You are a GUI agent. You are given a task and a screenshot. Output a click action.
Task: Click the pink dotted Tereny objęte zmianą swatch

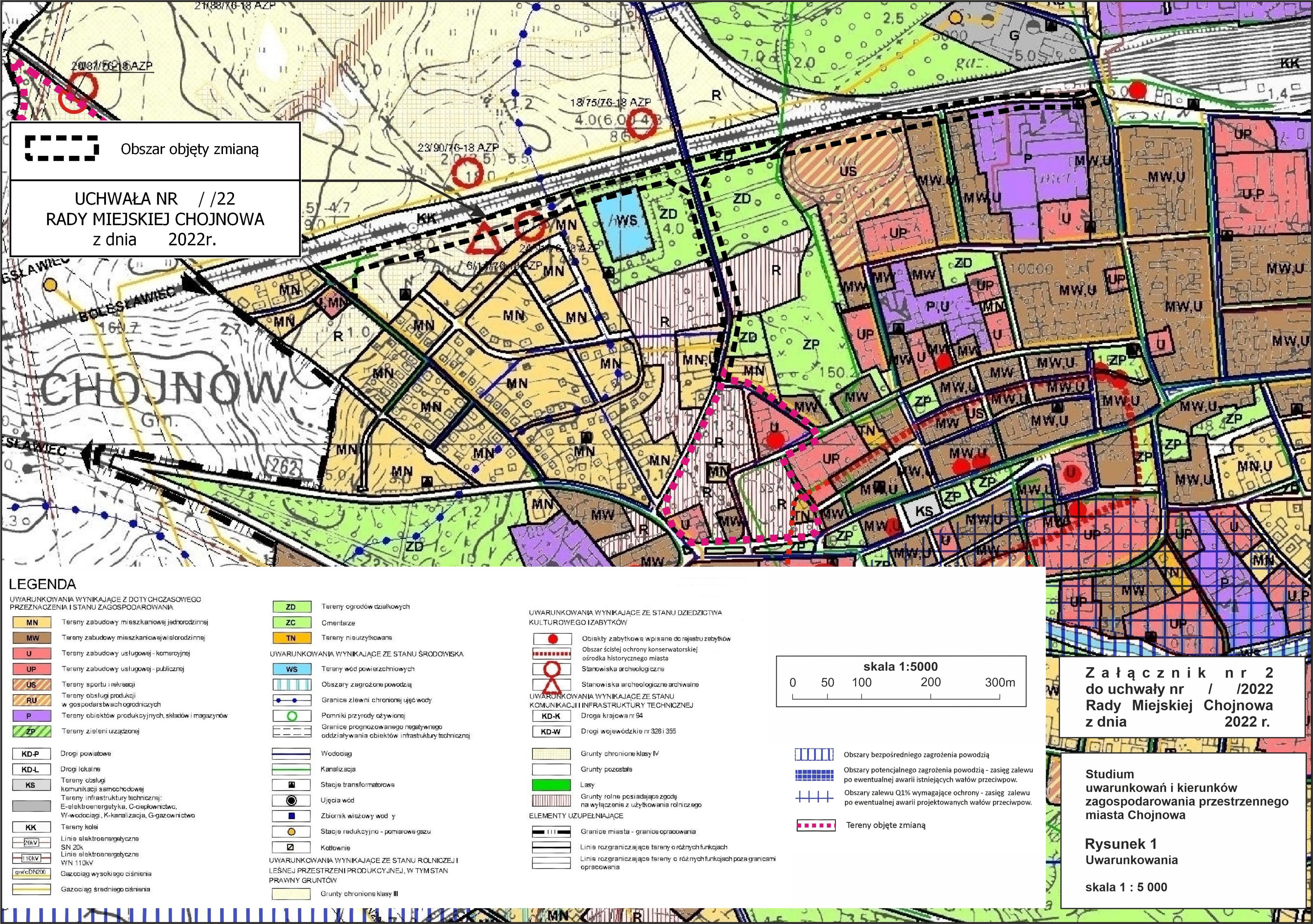816,826
